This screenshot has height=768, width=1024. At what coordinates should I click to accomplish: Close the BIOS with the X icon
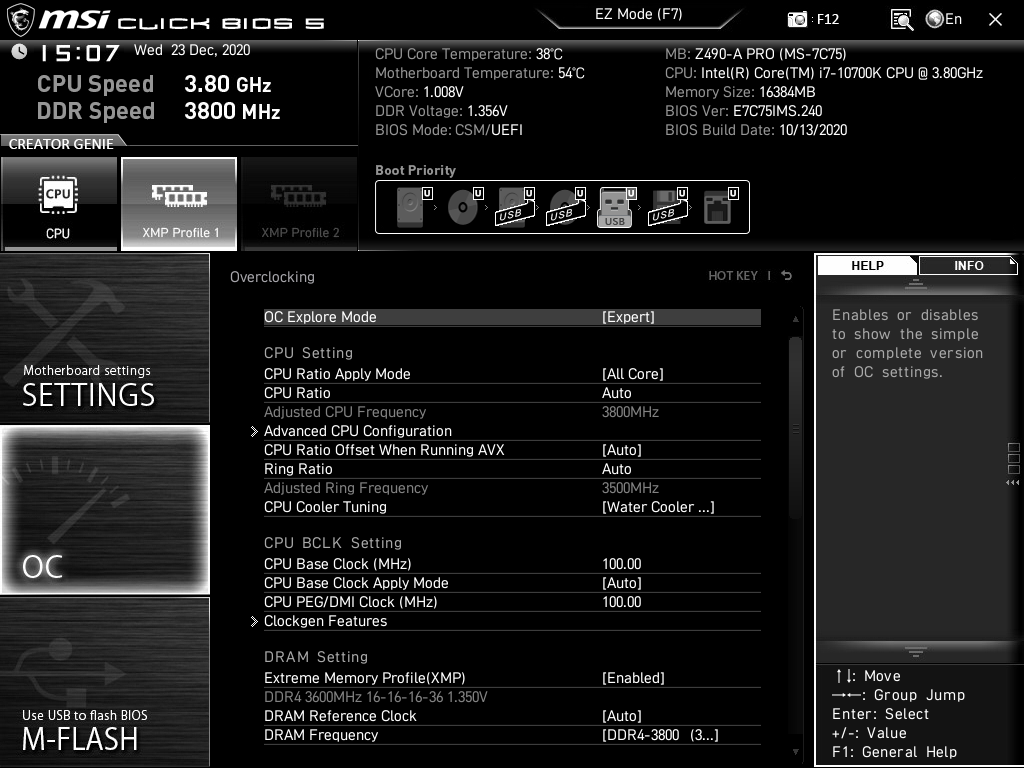click(995, 20)
